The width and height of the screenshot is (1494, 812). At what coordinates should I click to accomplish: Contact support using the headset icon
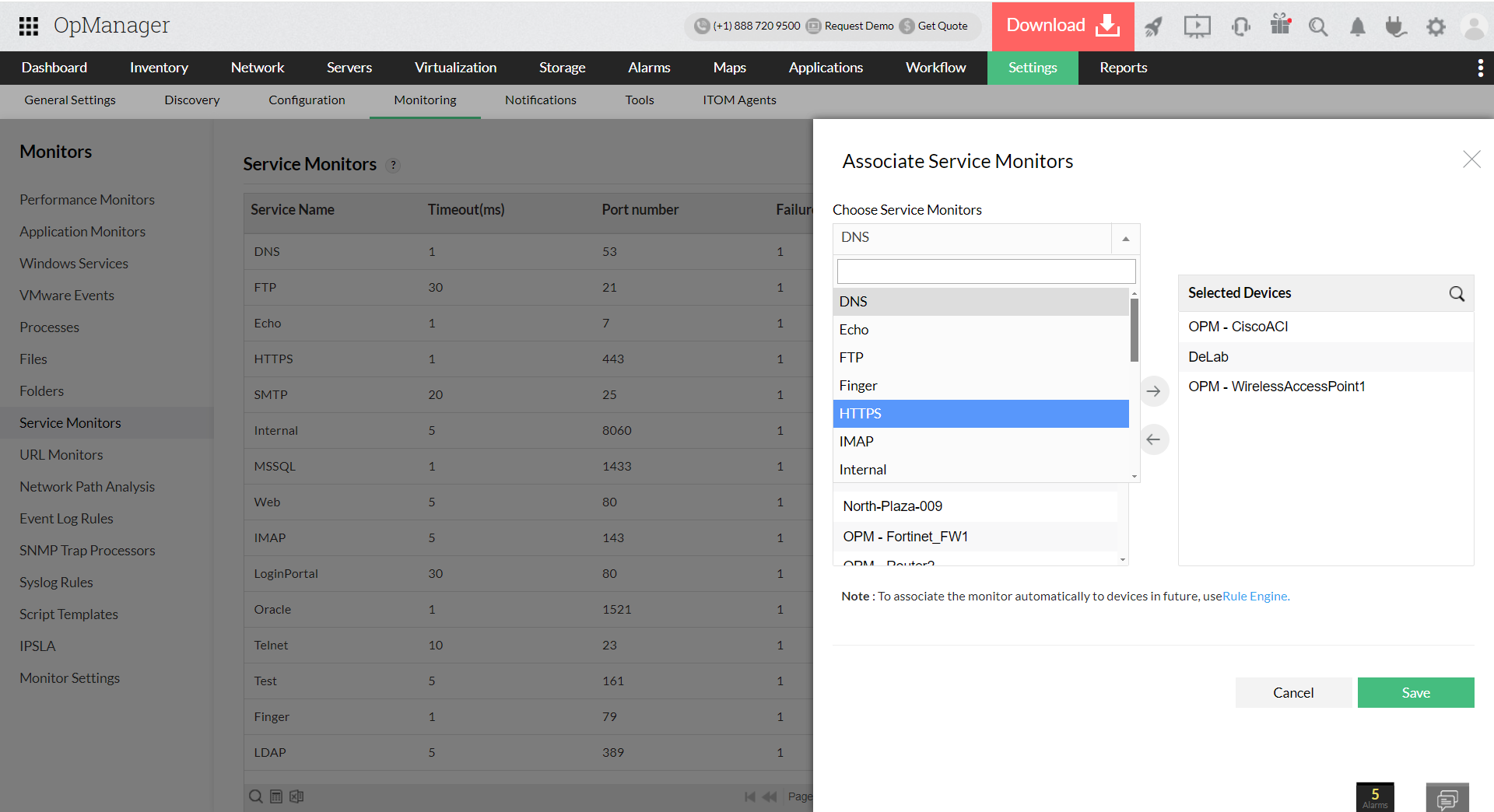(1240, 26)
